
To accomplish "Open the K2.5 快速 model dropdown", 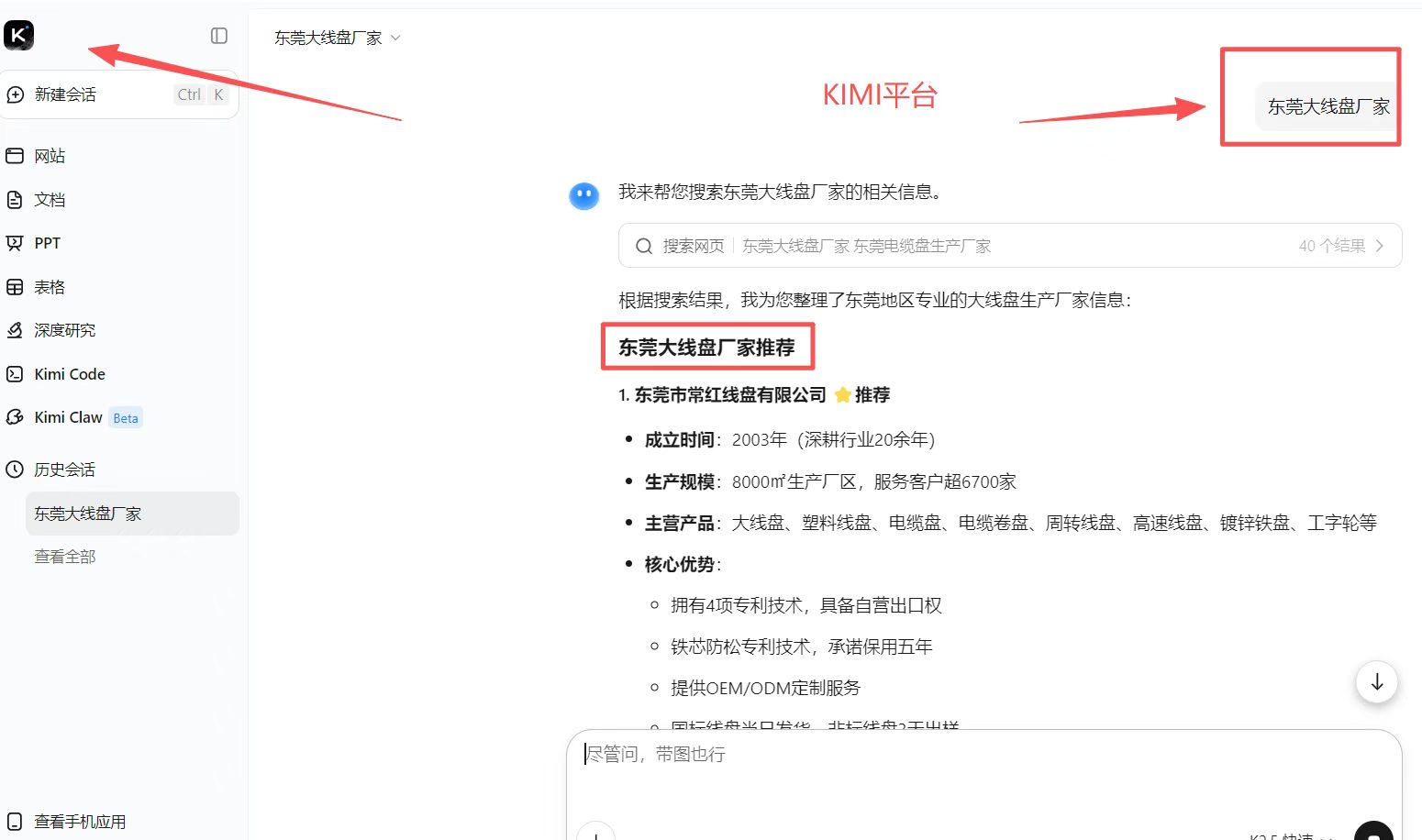I will 1289,835.
